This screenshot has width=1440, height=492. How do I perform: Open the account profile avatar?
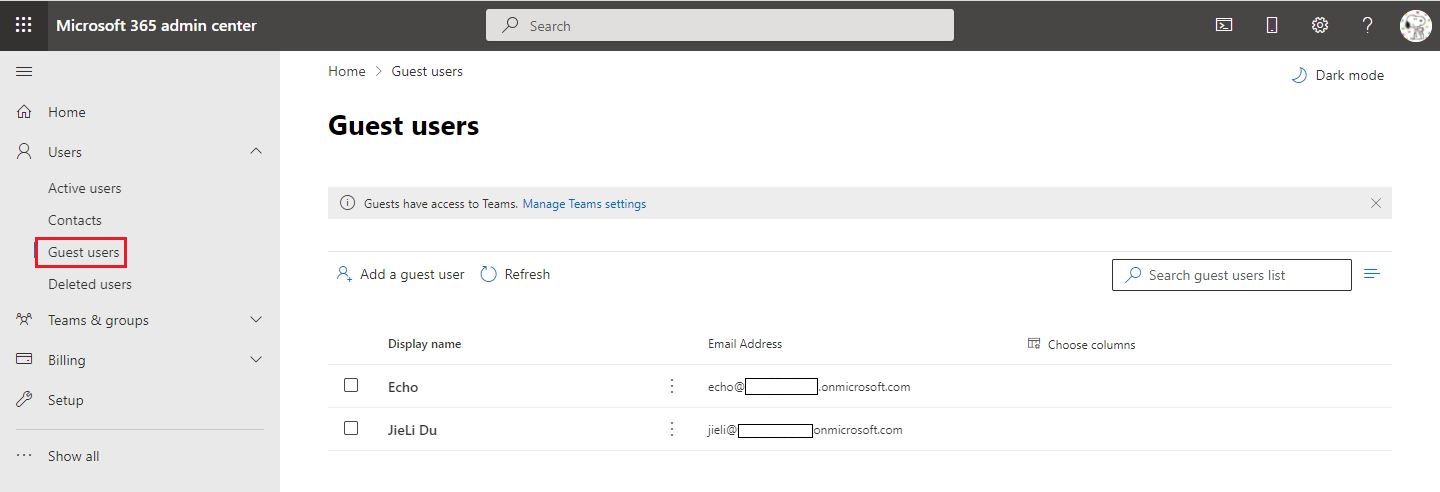pos(1415,25)
